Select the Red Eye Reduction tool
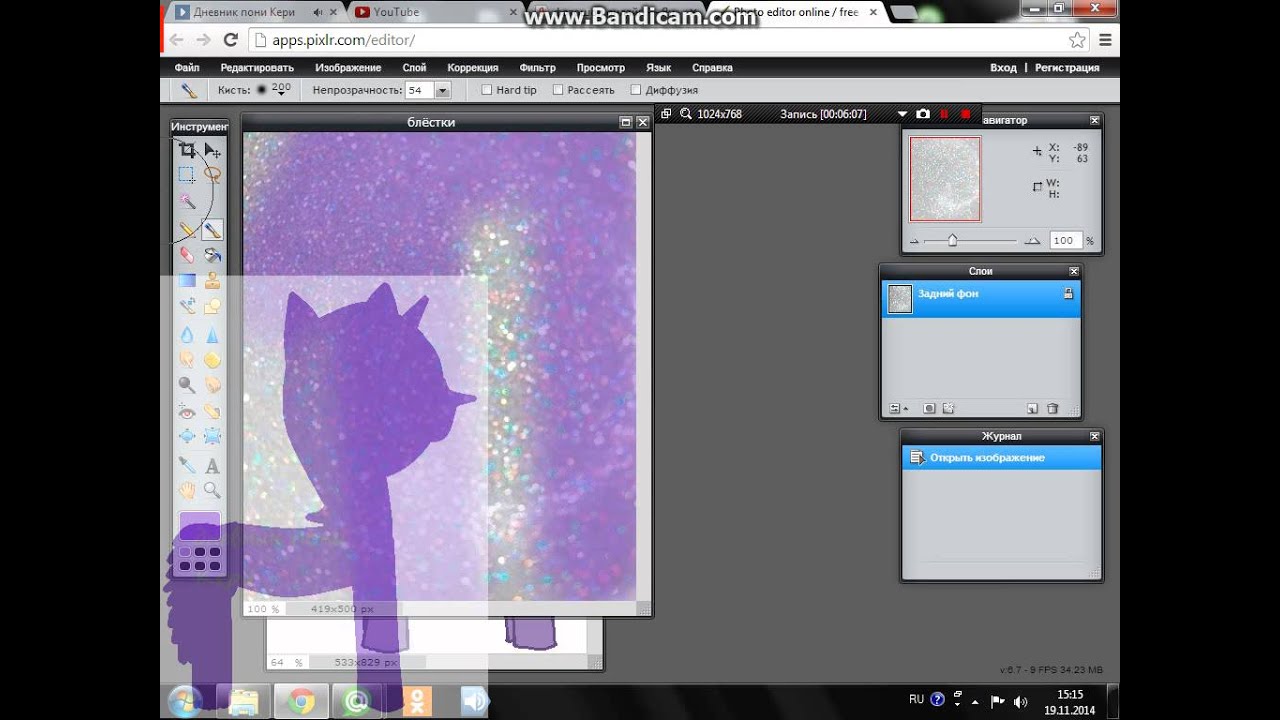1280x720 pixels. (187, 411)
